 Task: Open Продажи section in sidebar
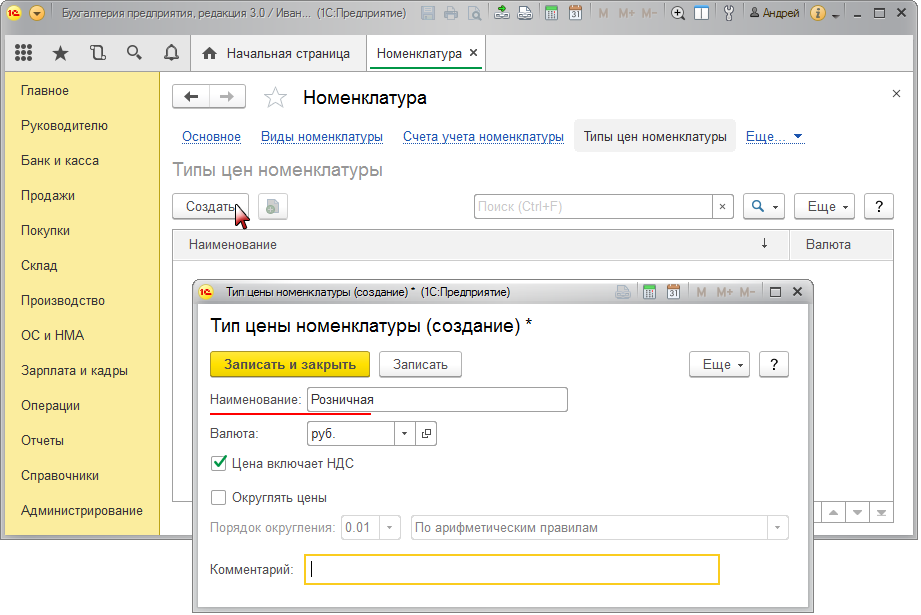coord(48,196)
